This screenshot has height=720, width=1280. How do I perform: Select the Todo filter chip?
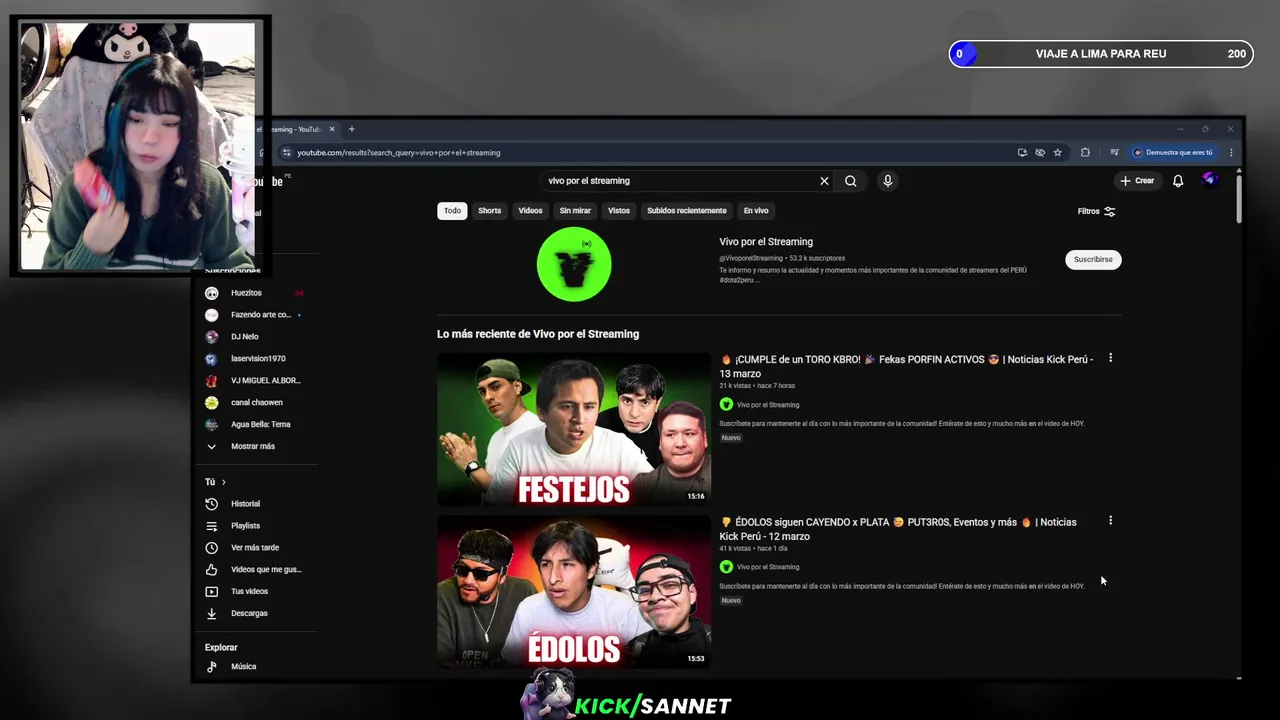click(452, 211)
